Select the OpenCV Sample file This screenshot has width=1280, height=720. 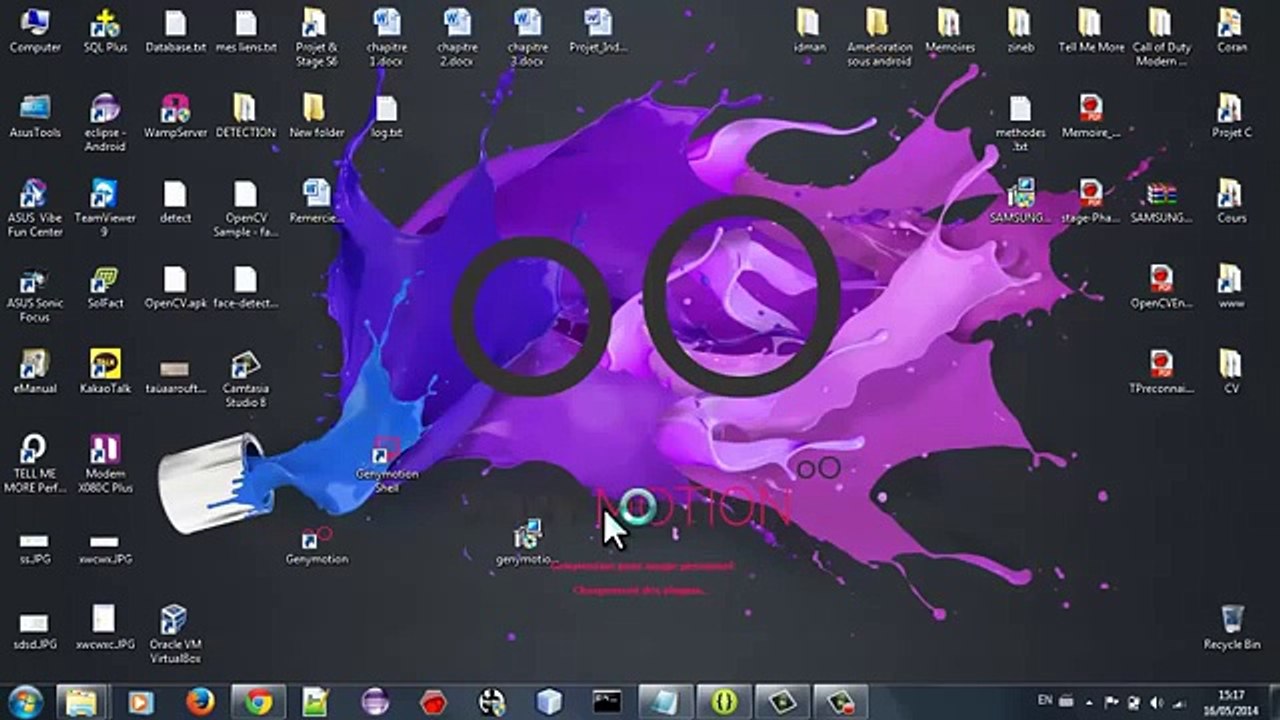coord(245,208)
